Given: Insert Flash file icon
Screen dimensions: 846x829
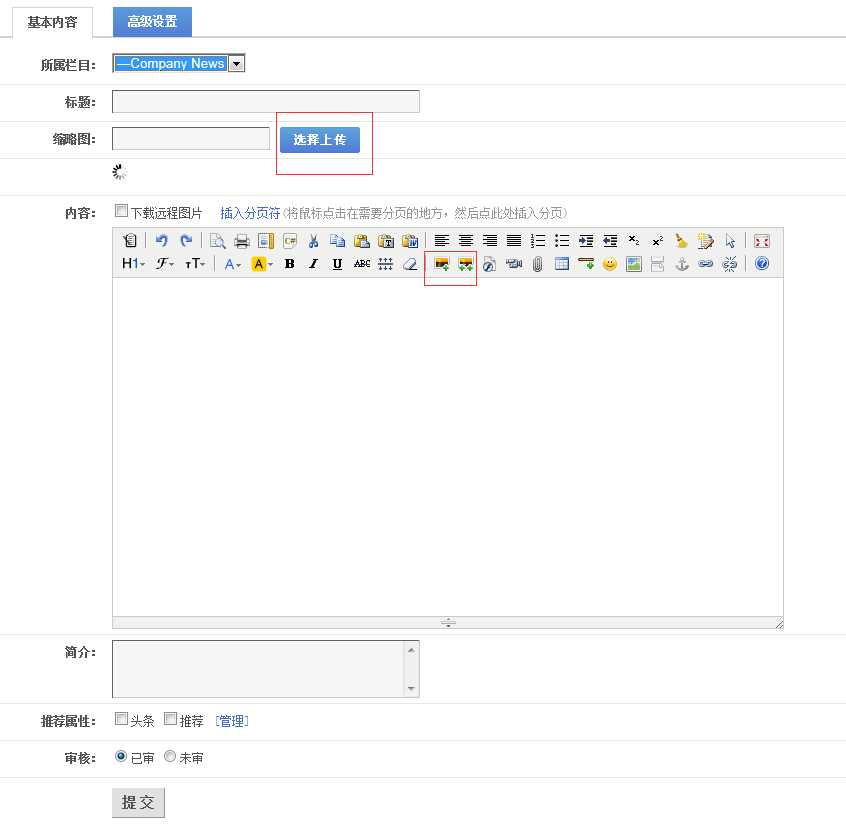Looking at the screenshot, I should pos(490,264).
